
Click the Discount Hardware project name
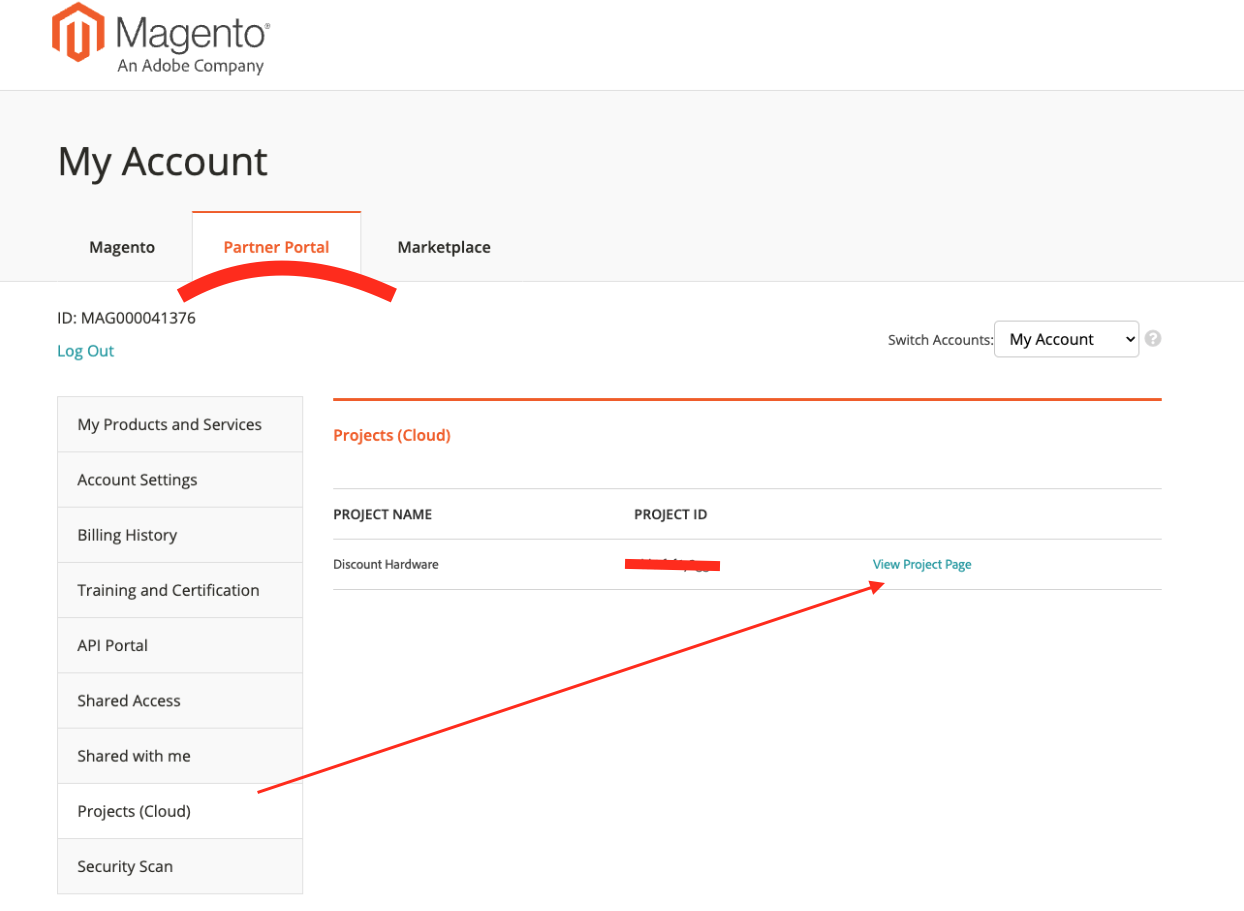pos(386,564)
